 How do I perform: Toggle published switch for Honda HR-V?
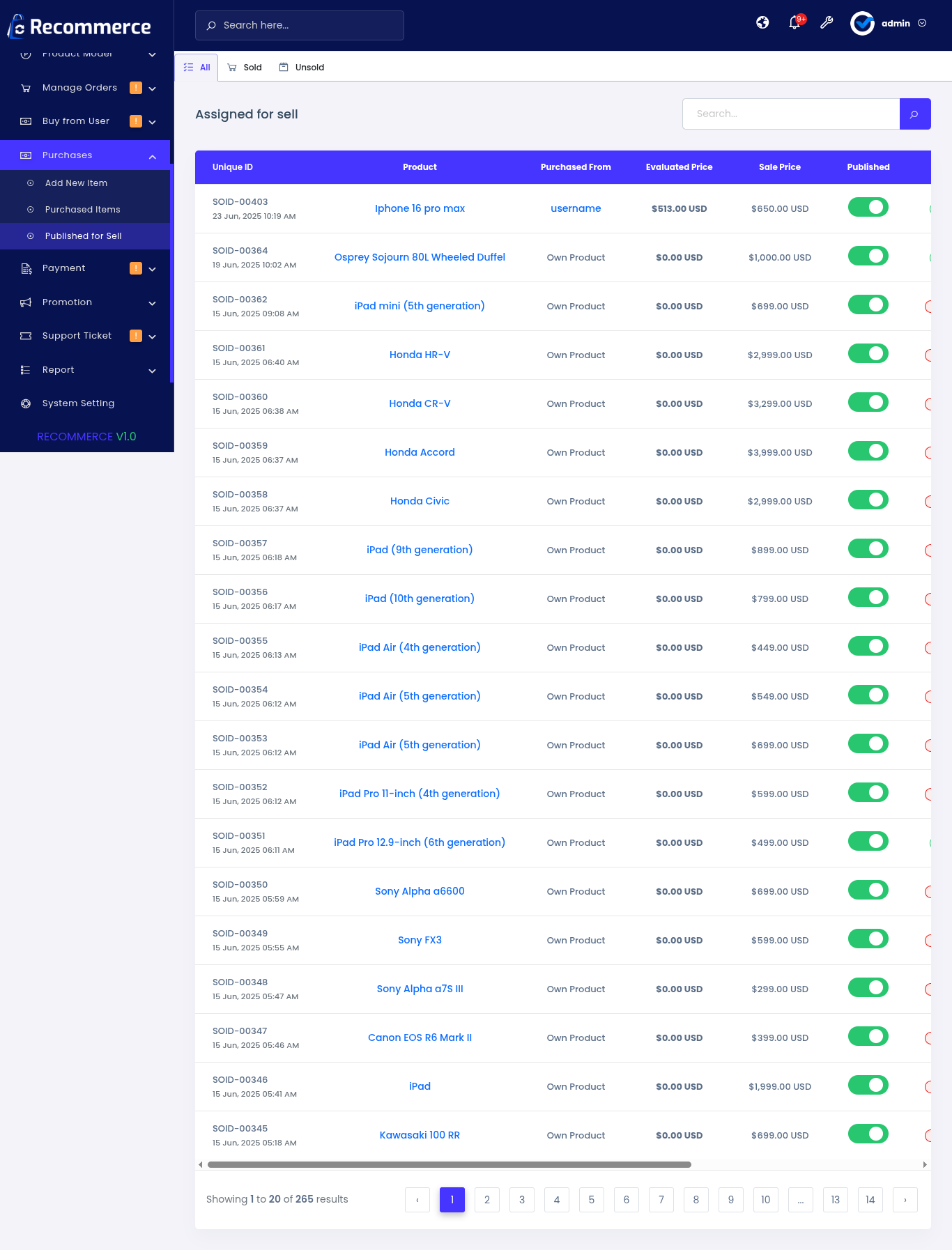point(868,354)
